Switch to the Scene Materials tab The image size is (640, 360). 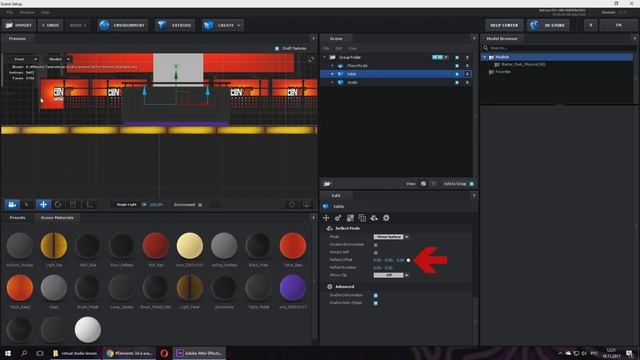coord(57,218)
